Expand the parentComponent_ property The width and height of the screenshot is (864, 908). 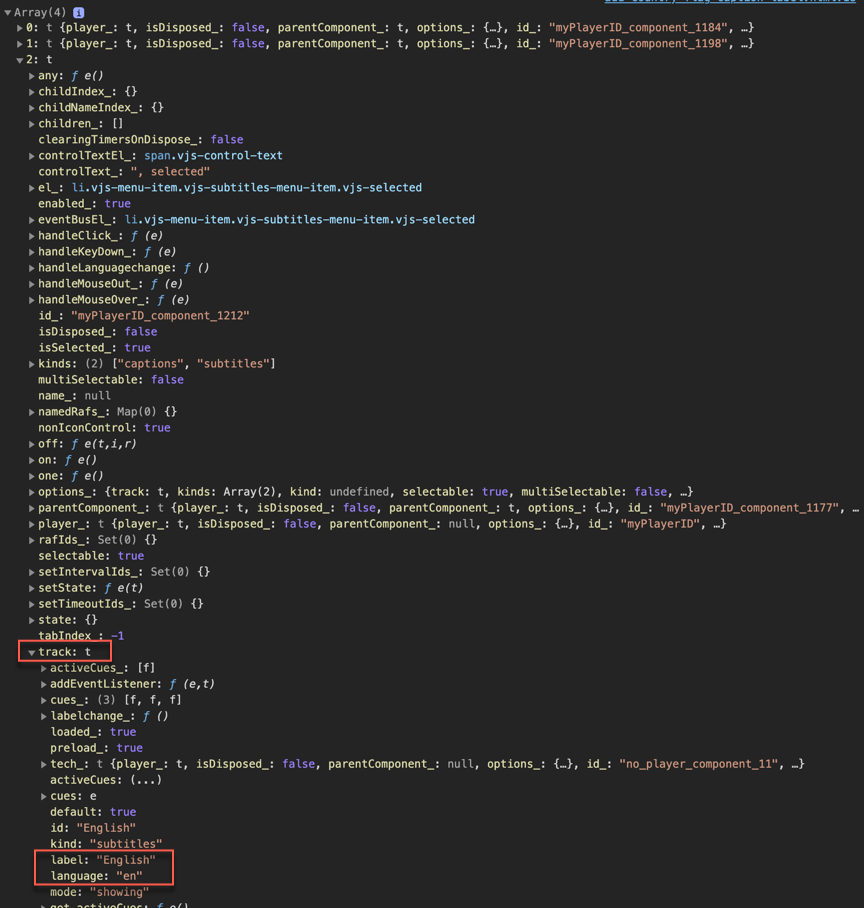[32, 508]
